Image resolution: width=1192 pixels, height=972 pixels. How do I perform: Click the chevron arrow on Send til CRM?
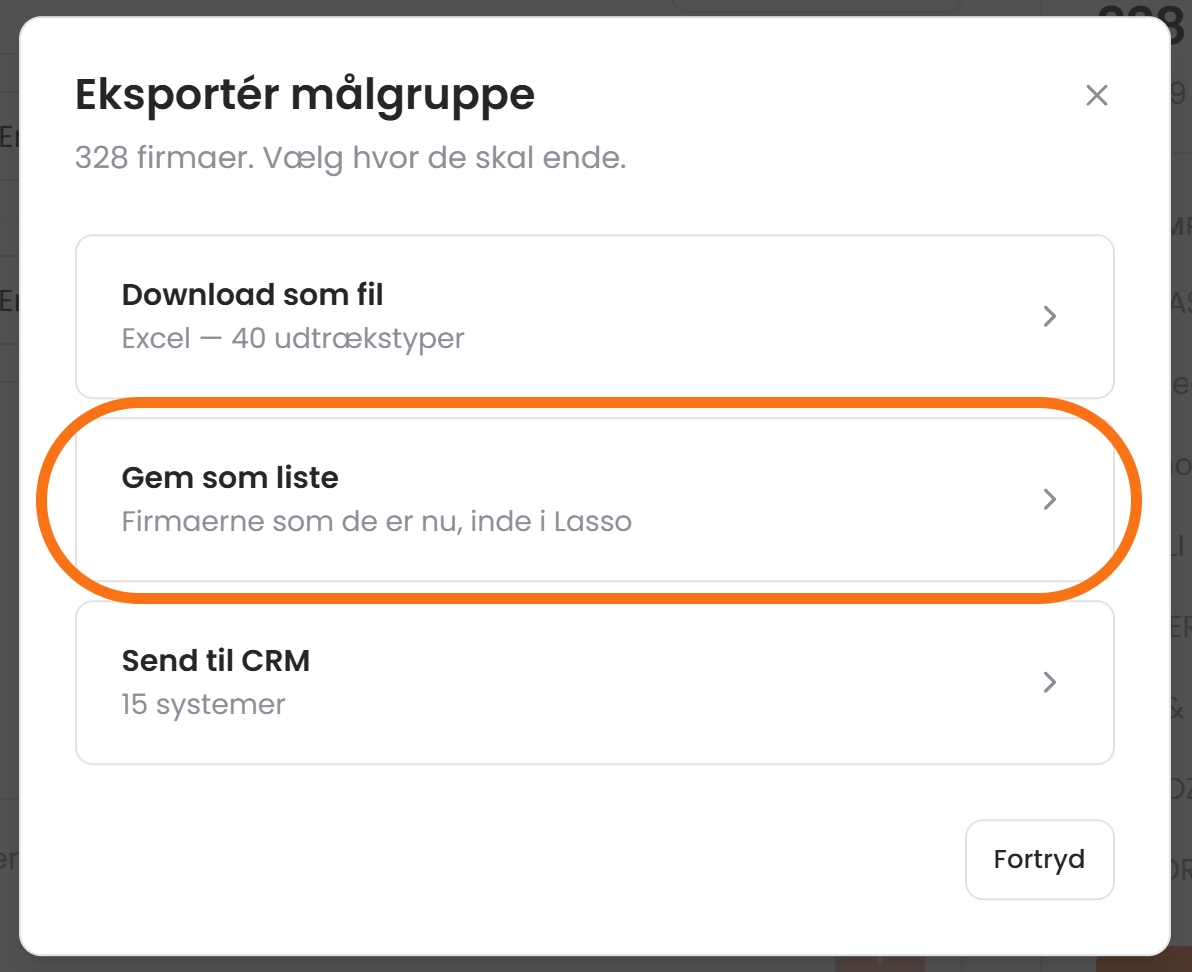pos(1050,682)
